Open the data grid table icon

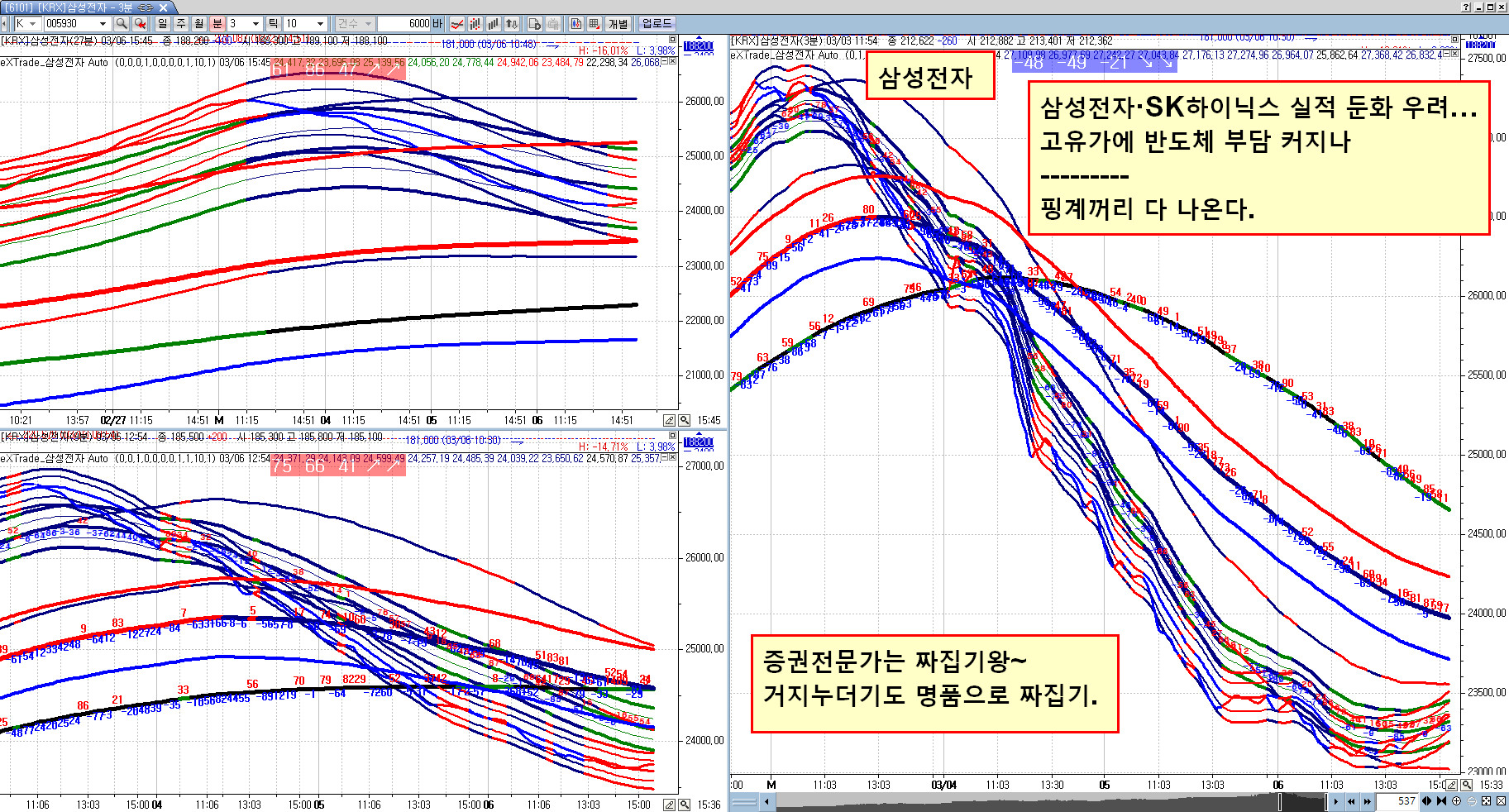click(x=594, y=24)
